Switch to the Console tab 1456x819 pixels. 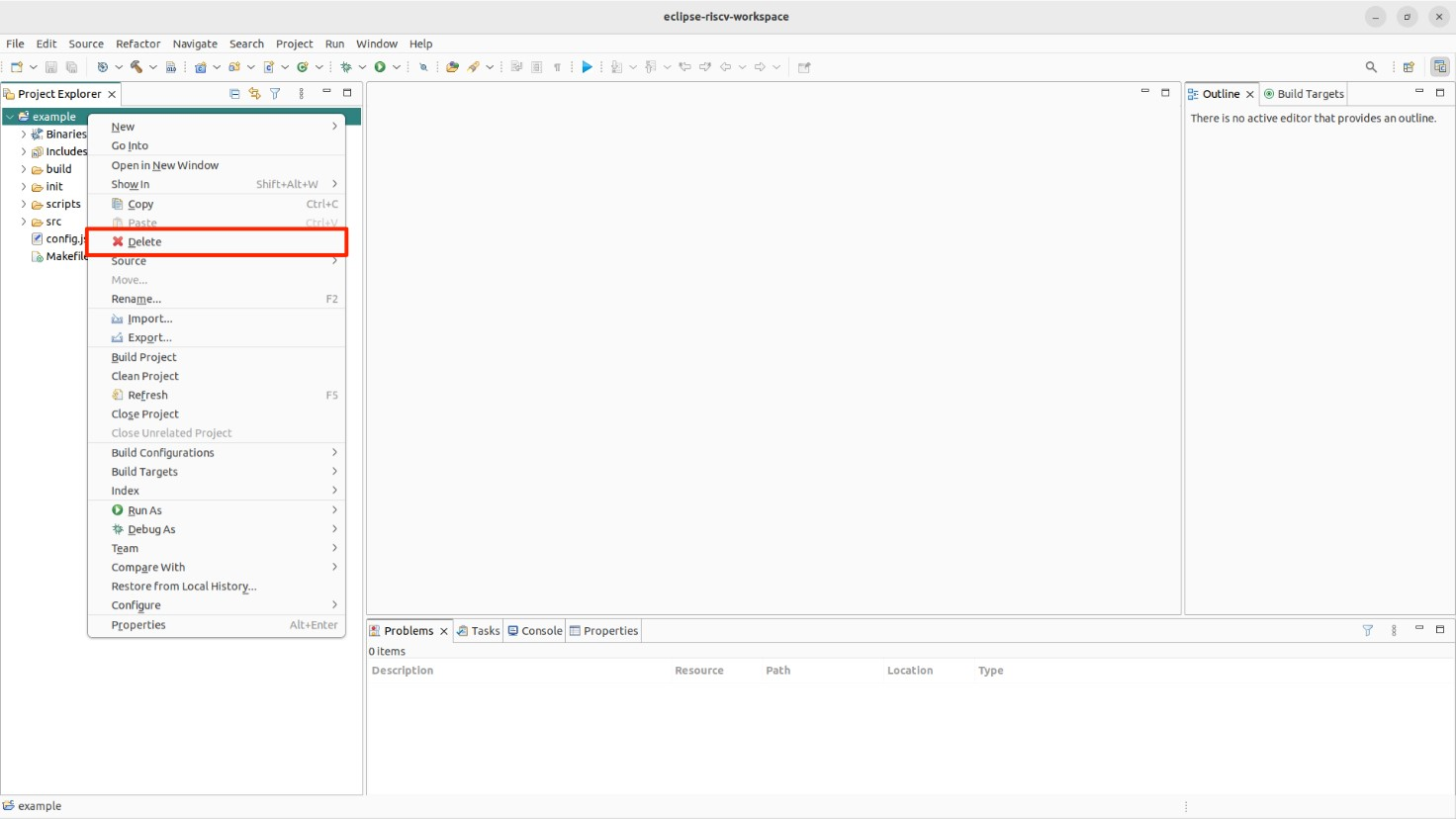(x=535, y=631)
